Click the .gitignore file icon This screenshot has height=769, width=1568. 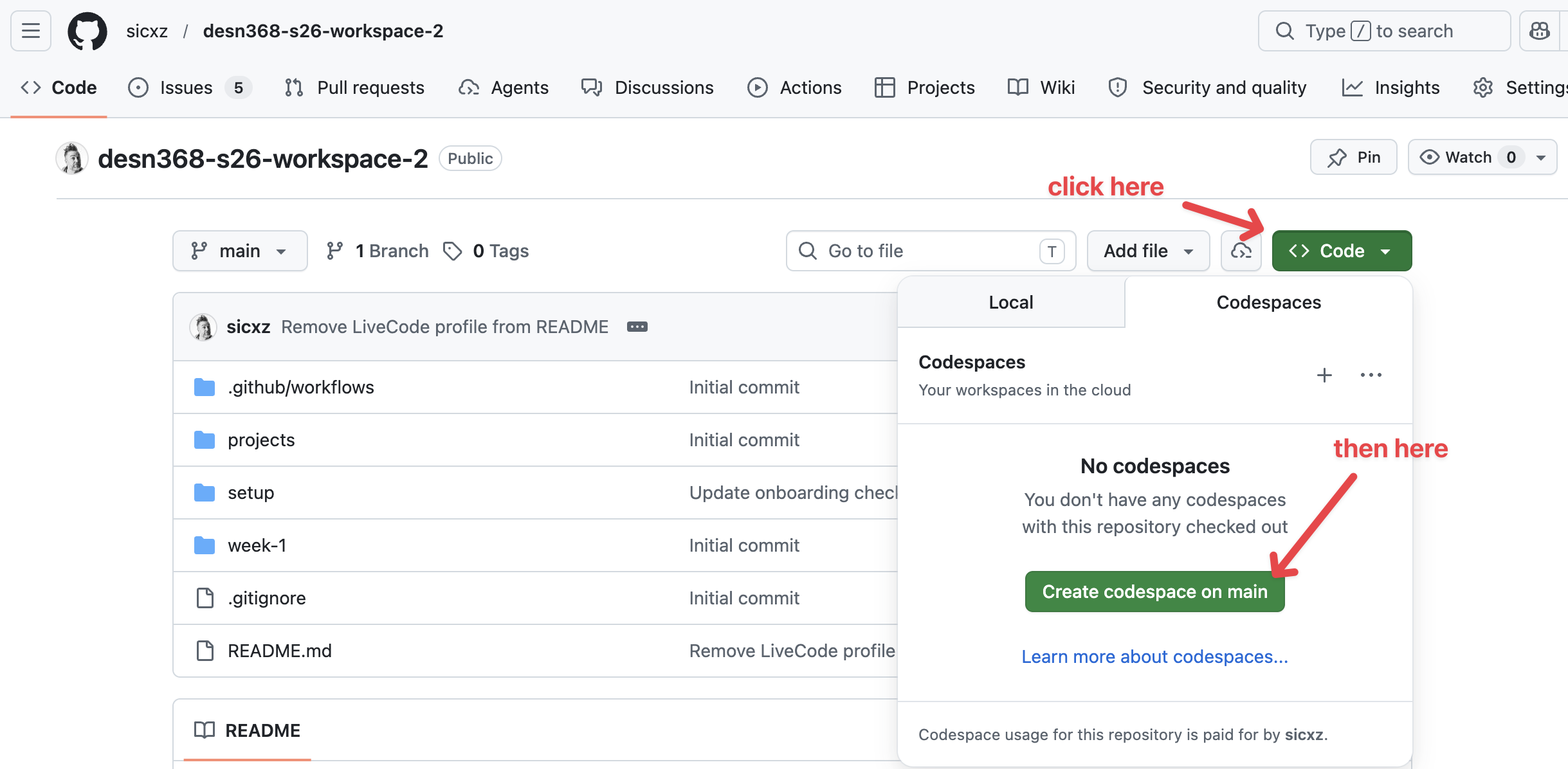click(x=205, y=598)
